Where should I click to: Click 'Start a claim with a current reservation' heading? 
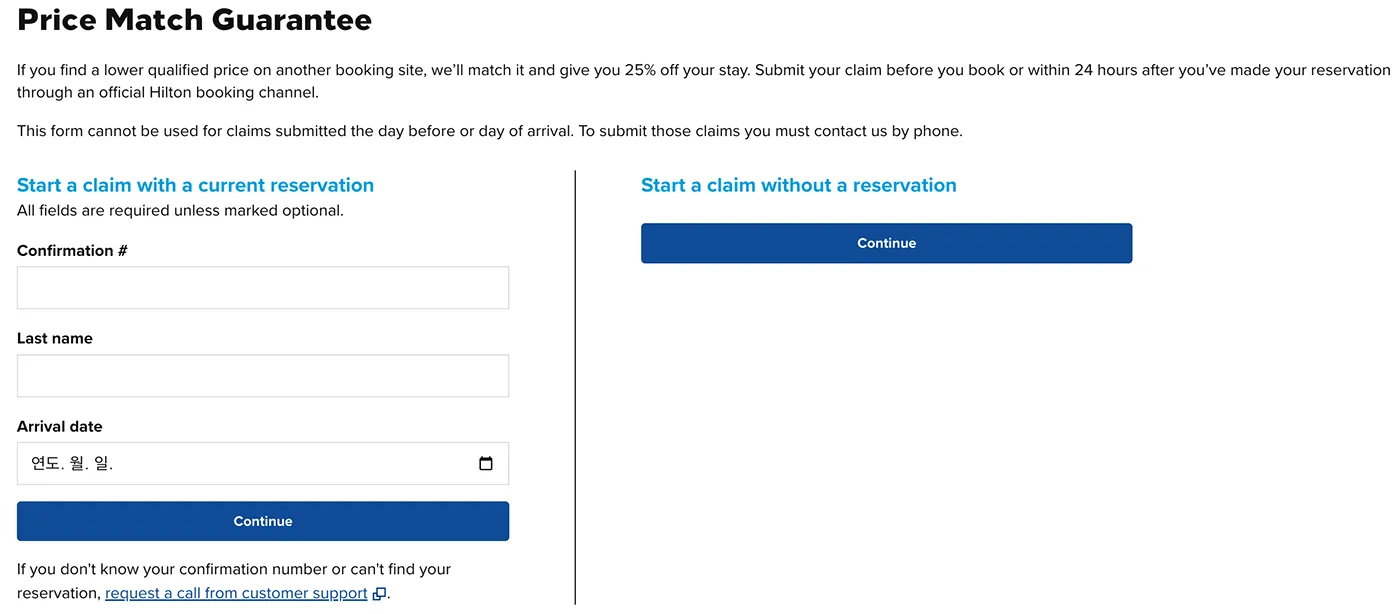point(195,185)
